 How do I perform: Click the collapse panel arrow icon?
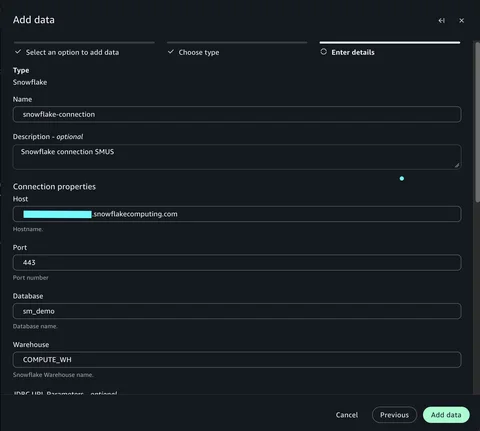click(x=441, y=21)
